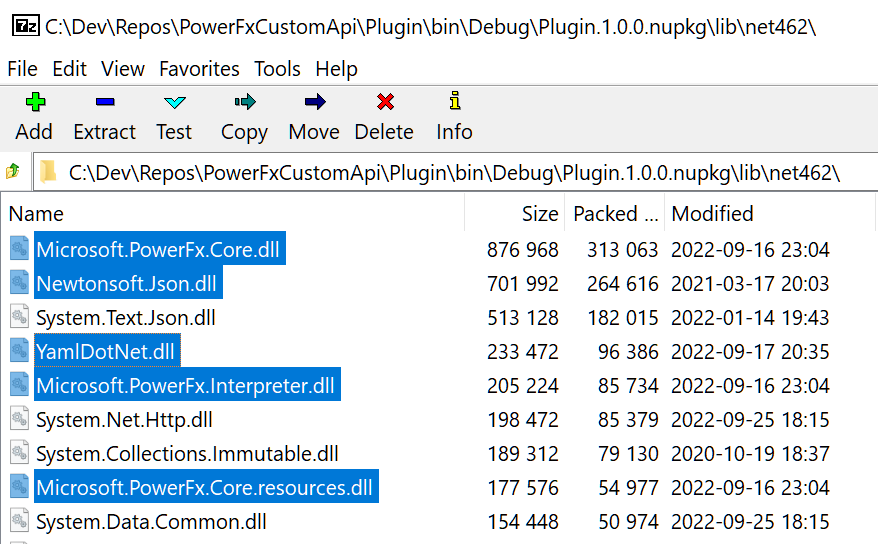Open the Help menu
The image size is (878, 544).
(337, 69)
